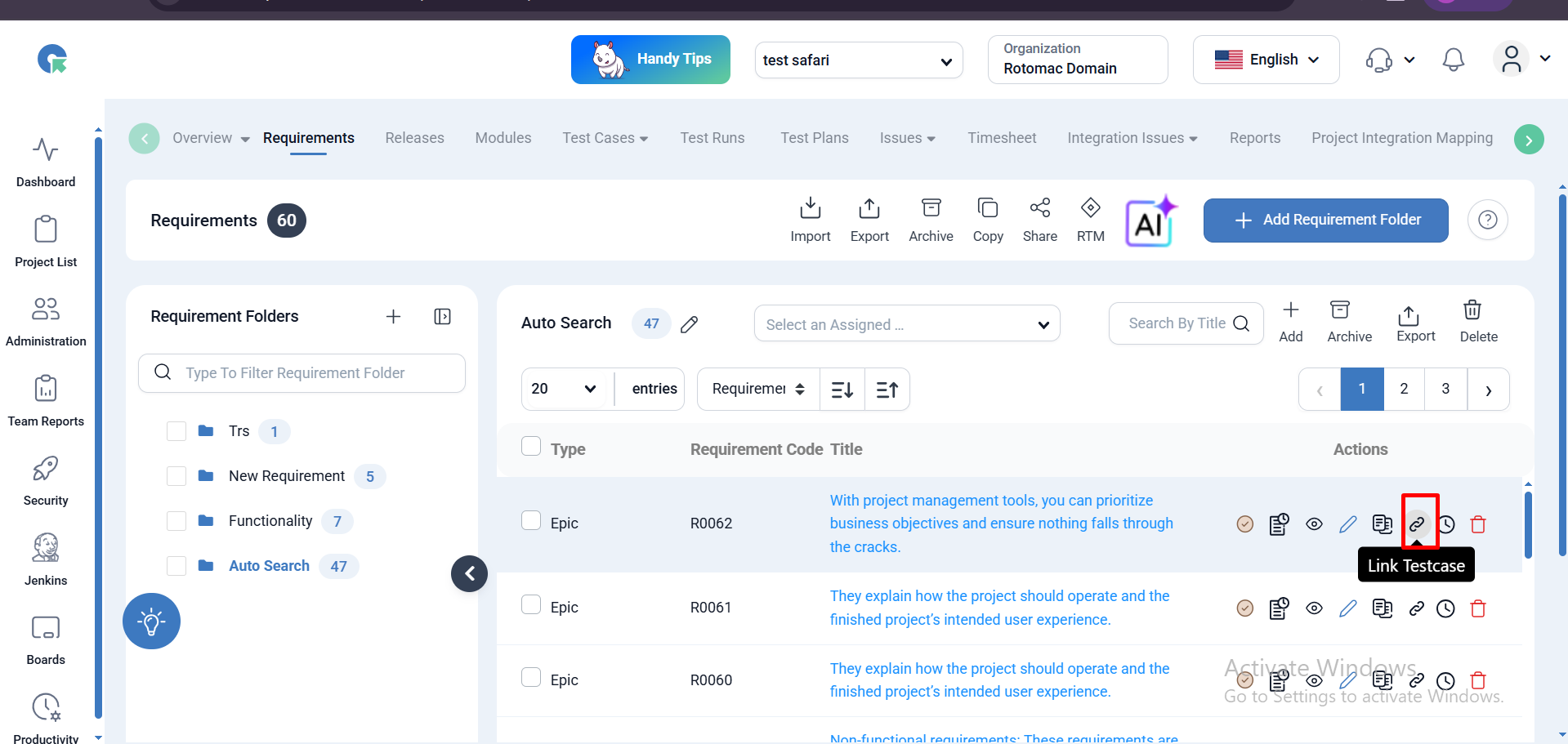The height and width of the screenshot is (744, 1568).
Task: Open the English language selector
Action: click(x=1266, y=60)
